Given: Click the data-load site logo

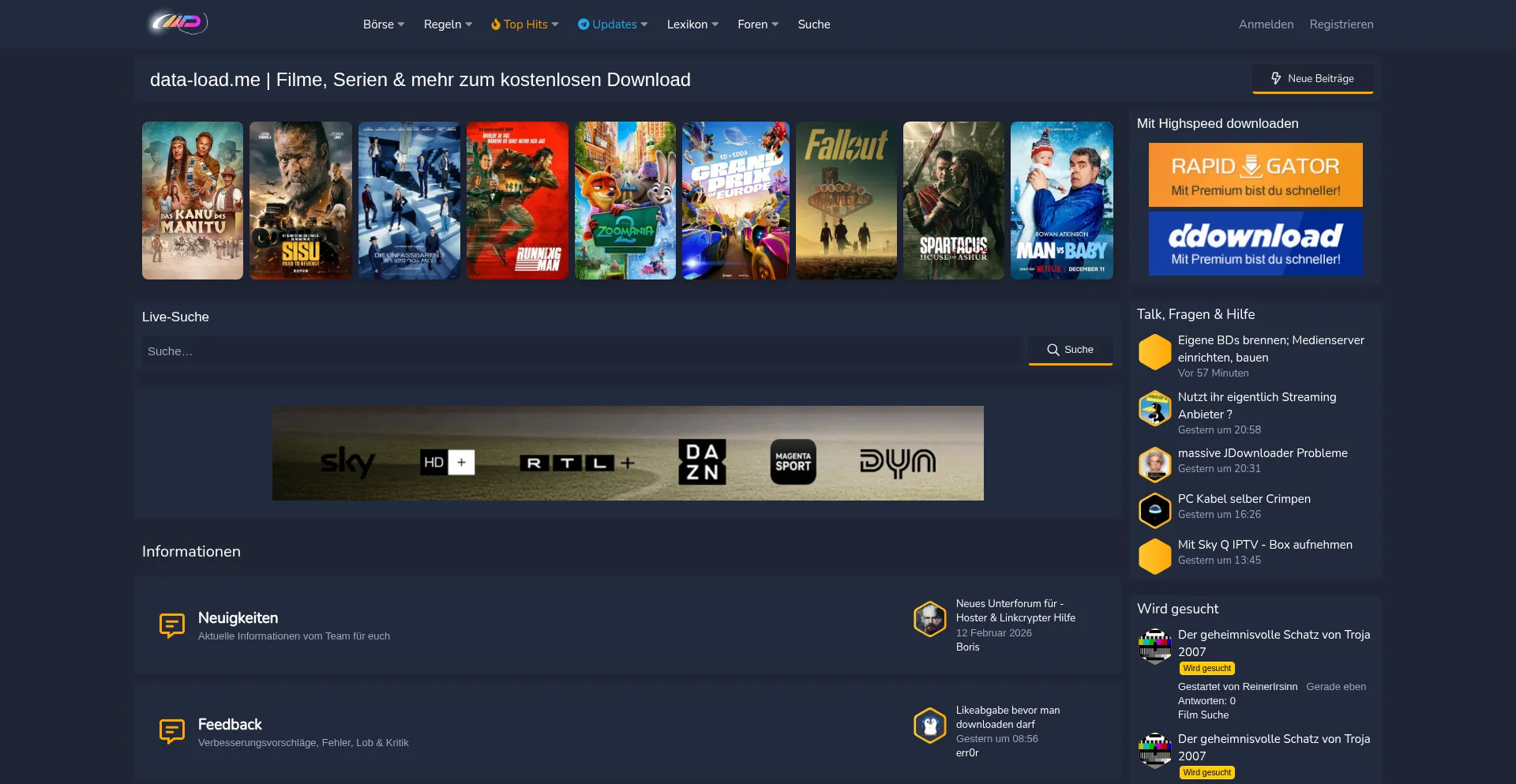Looking at the screenshot, I should tap(178, 23).
